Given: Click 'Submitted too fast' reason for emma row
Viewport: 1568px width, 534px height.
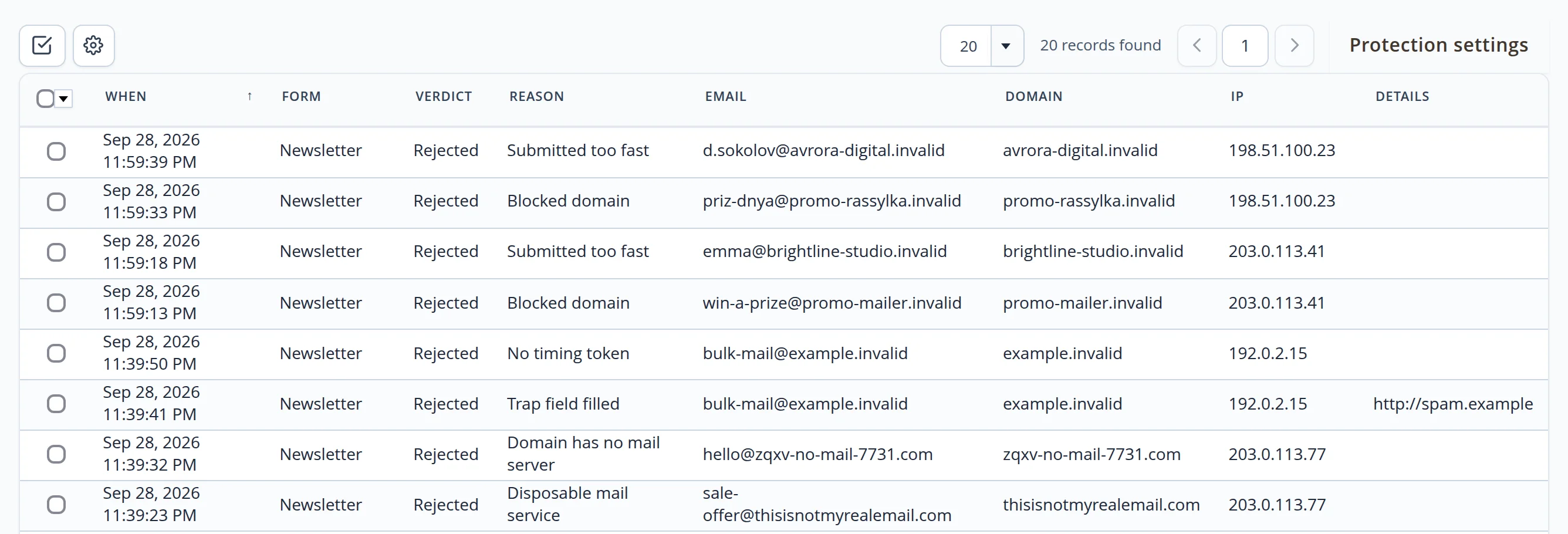Looking at the screenshot, I should pos(577,252).
